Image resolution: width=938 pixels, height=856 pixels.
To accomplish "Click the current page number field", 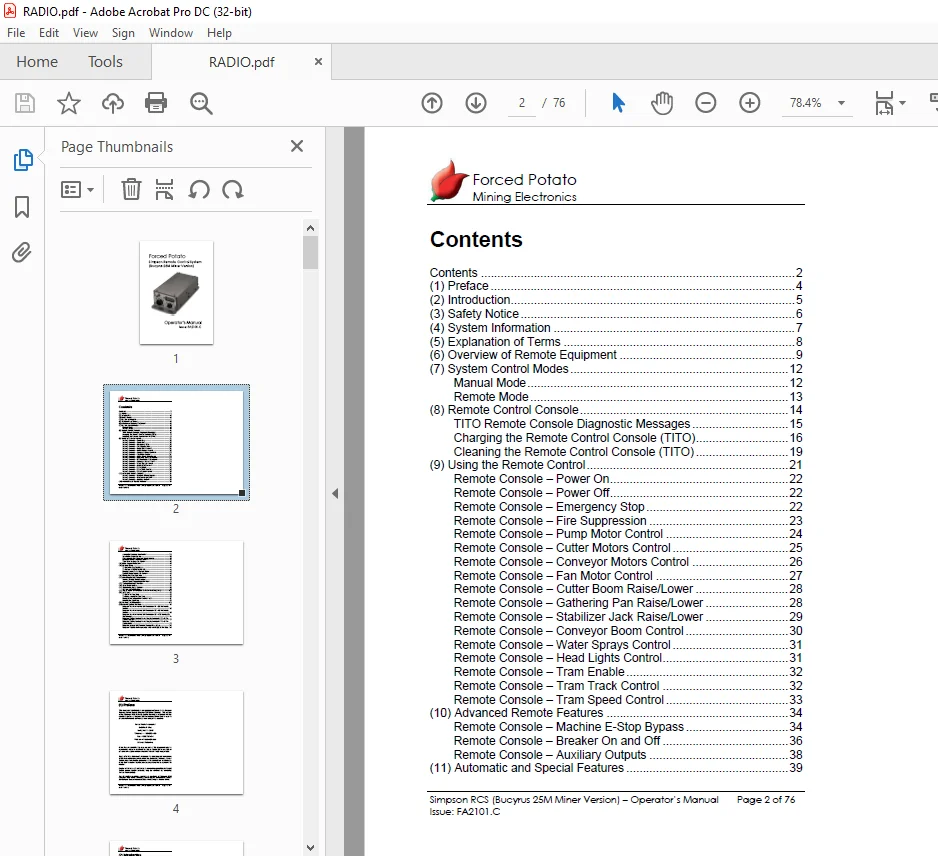I will [522, 103].
